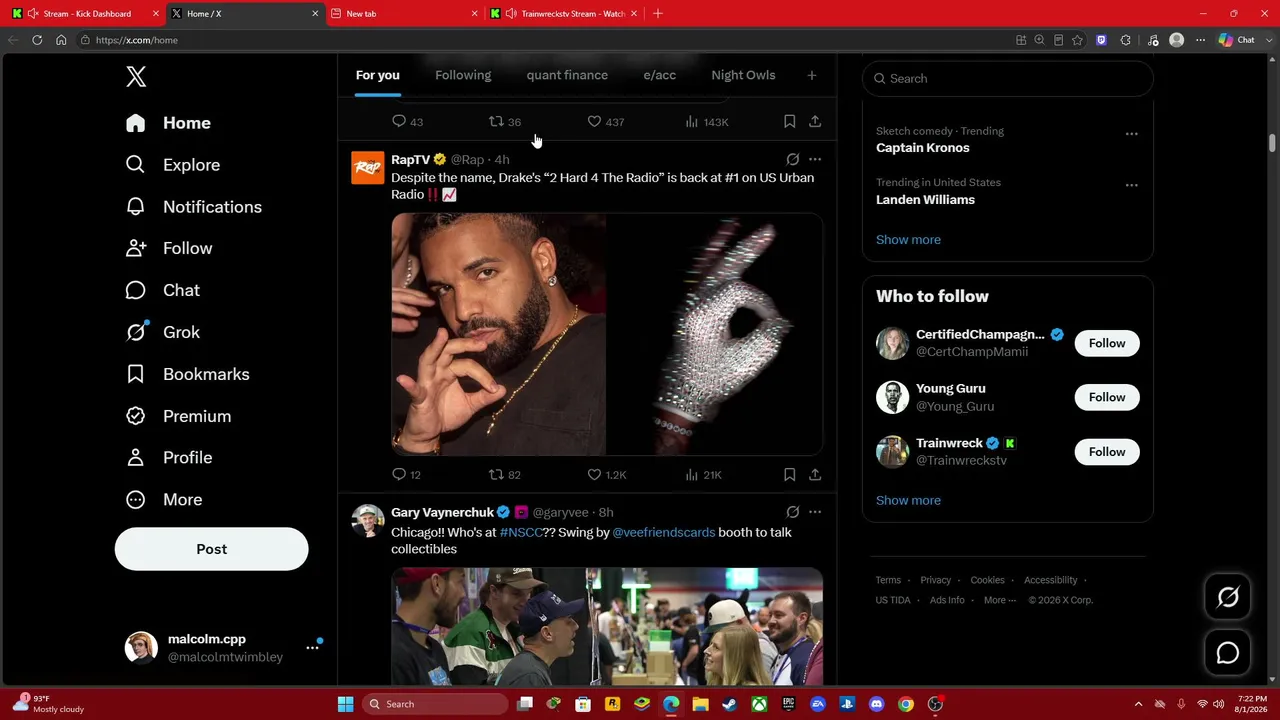Bookmark the RapTV post
The width and height of the screenshot is (1280, 720).
pos(789,475)
